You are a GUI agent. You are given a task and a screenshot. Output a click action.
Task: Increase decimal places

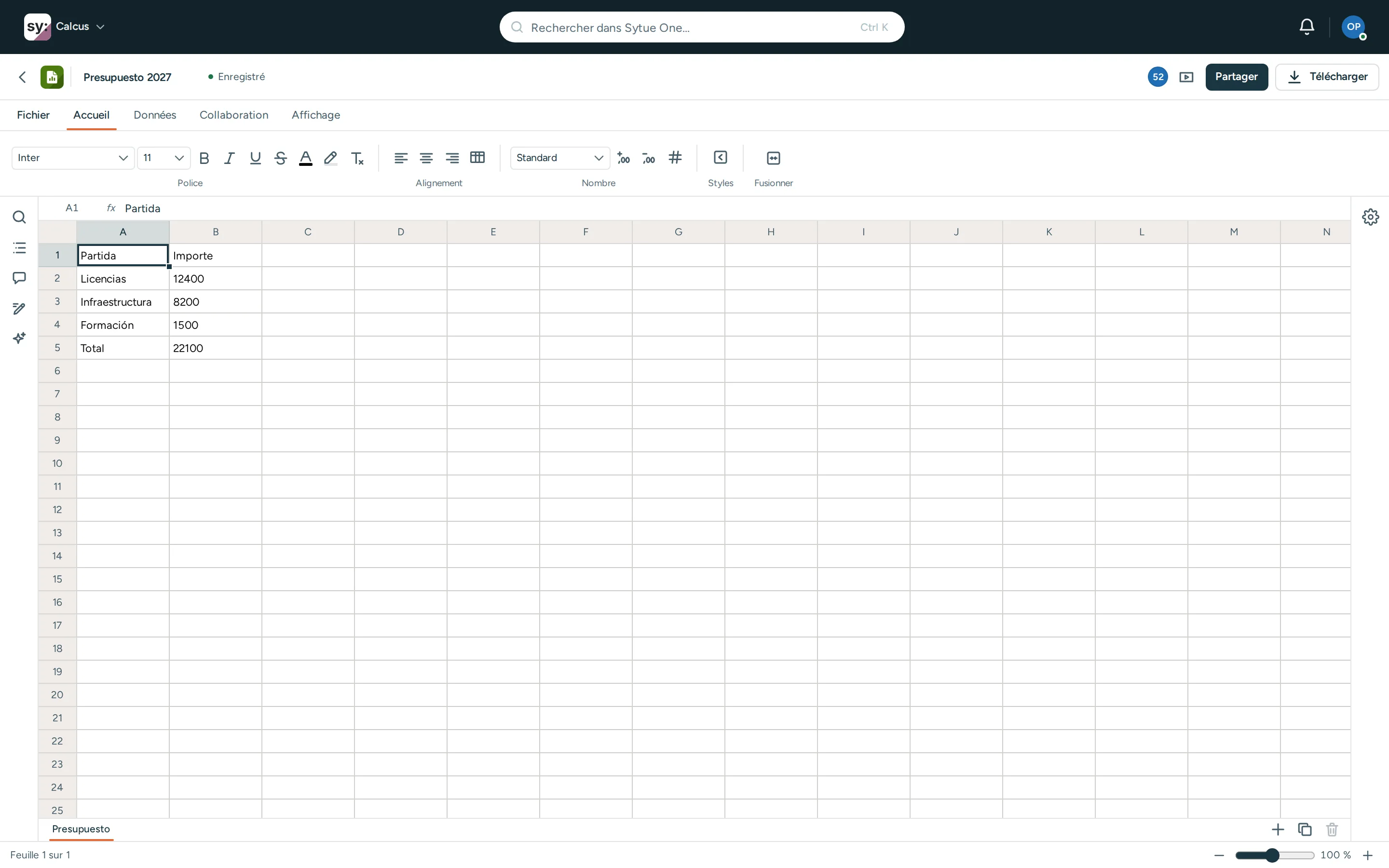(x=623, y=158)
